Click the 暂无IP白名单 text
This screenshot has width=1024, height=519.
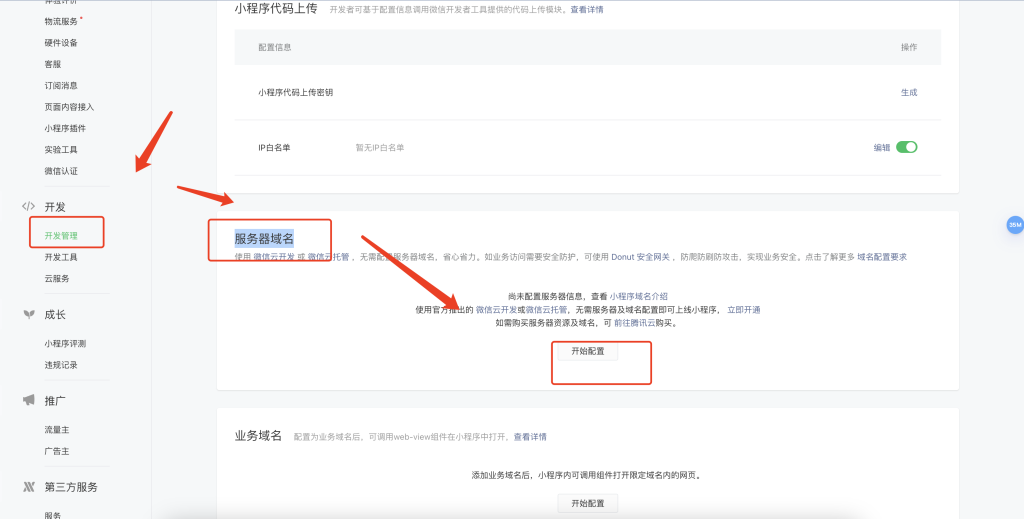tap(379, 148)
